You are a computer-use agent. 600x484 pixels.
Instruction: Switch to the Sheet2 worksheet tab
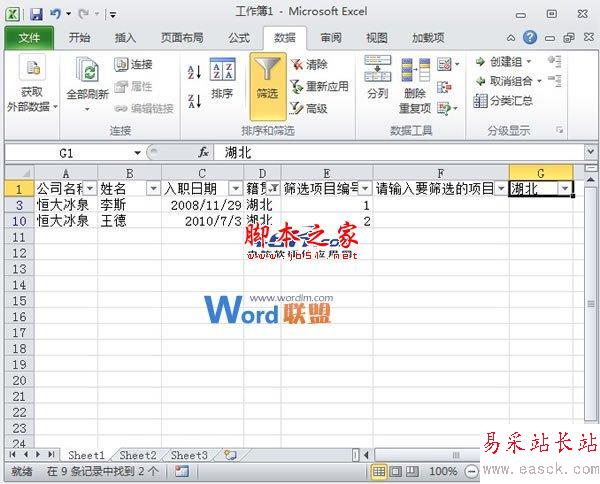point(138,455)
